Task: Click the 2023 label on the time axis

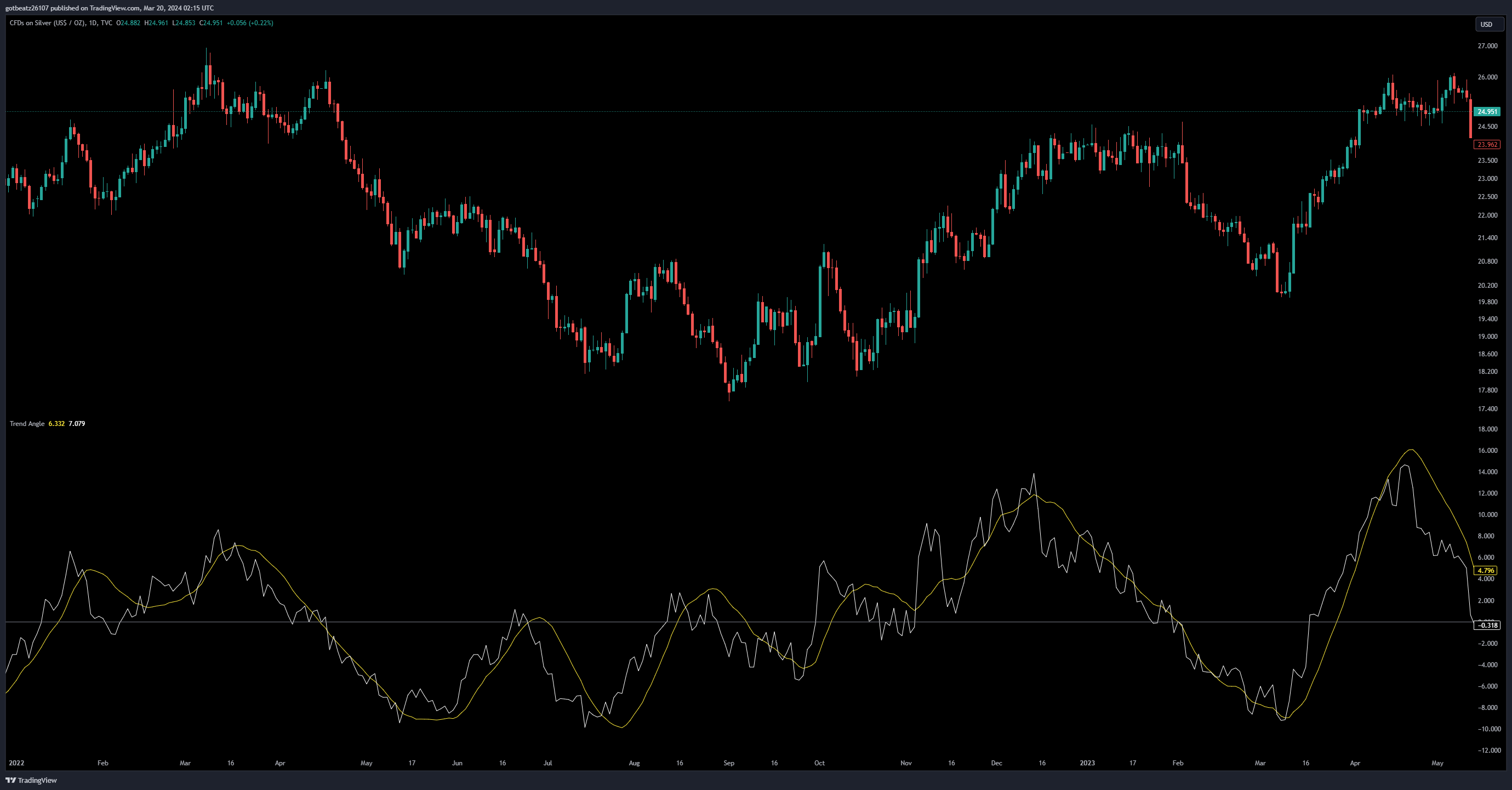Action: tap(1088, 763)
